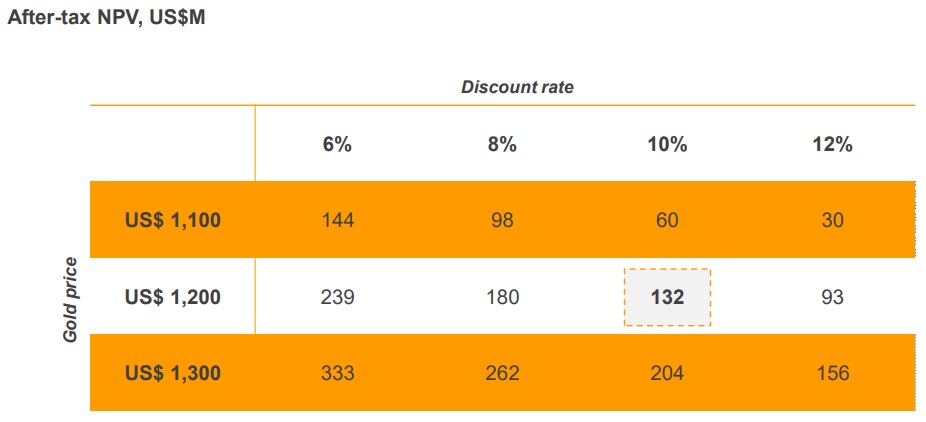This screenshot has width=926, height=422.
Task: Click the 239 NPV value
Action: [337, 297]
